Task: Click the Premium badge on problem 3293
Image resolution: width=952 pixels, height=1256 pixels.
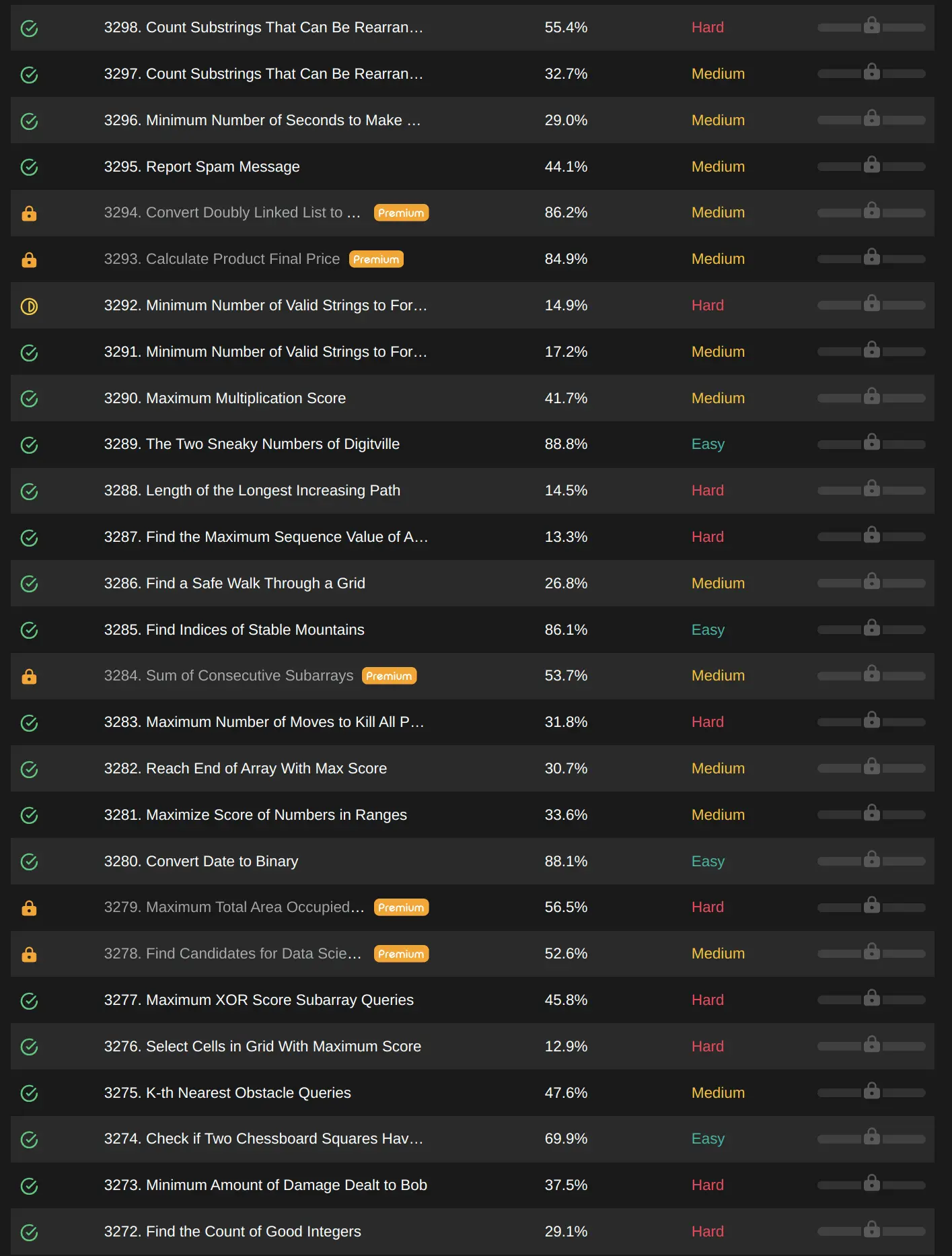Action: pos(376,259)
